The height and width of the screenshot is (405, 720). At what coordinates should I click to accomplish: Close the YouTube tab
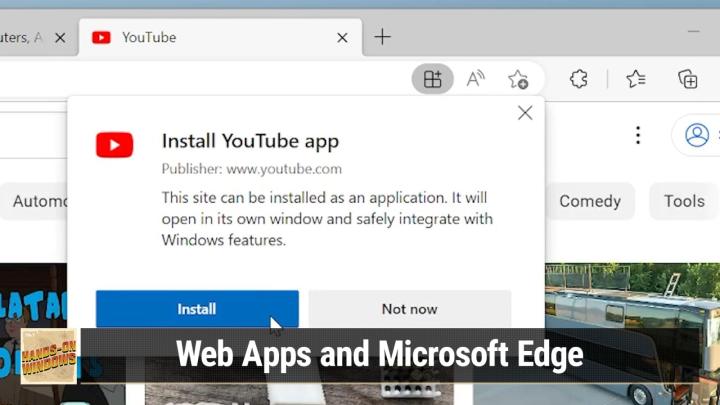pos(342,38)
